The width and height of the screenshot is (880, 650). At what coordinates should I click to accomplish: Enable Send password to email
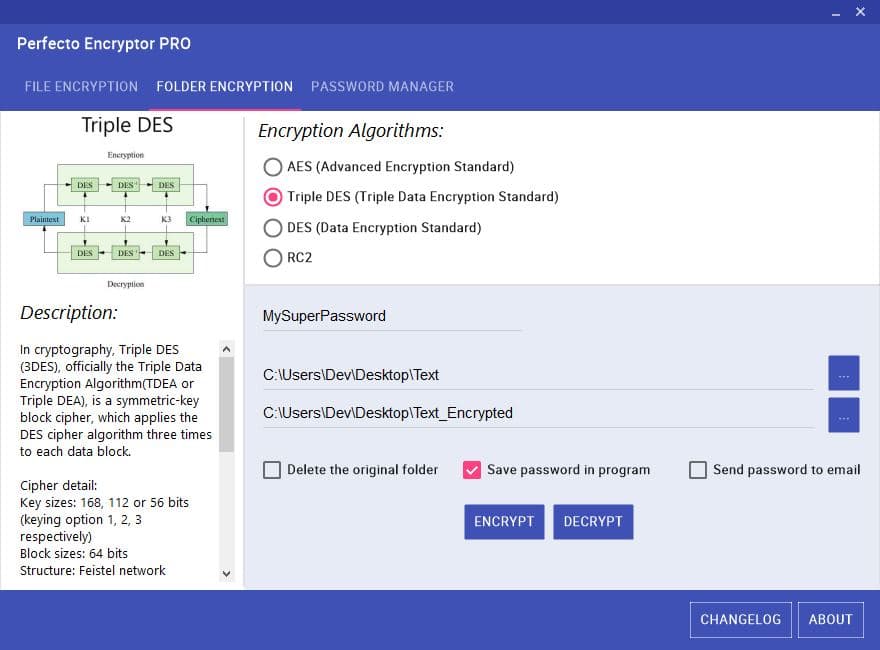698,470
